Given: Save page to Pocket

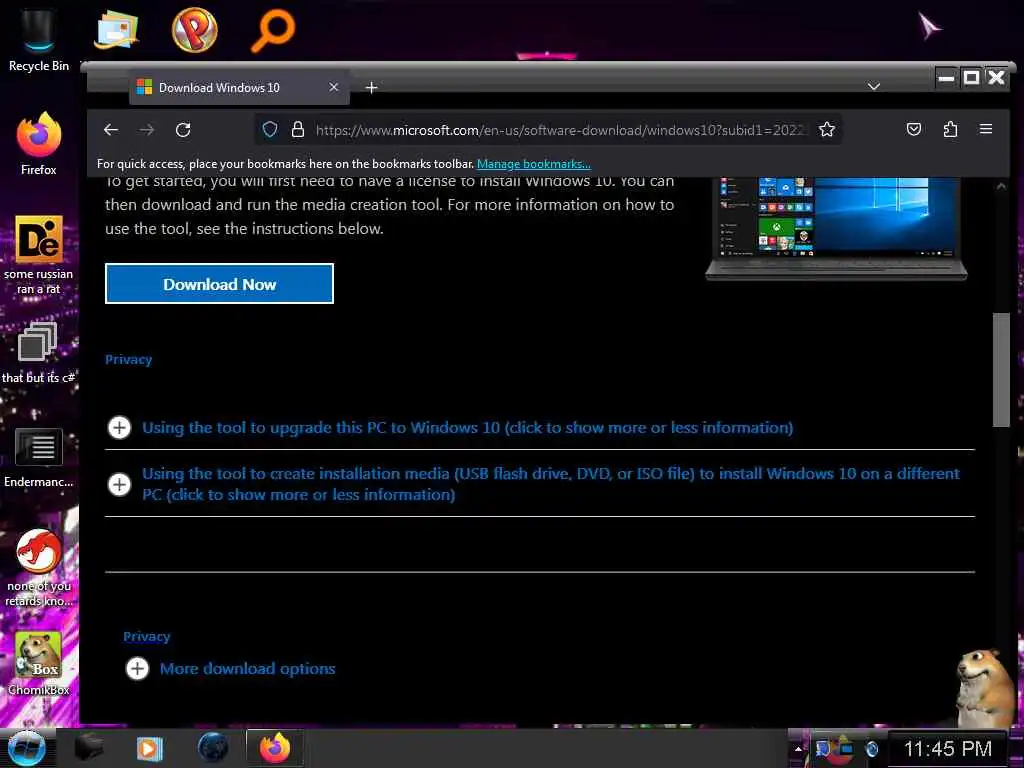Looking at the screenshot, I should tap(914, 129).
